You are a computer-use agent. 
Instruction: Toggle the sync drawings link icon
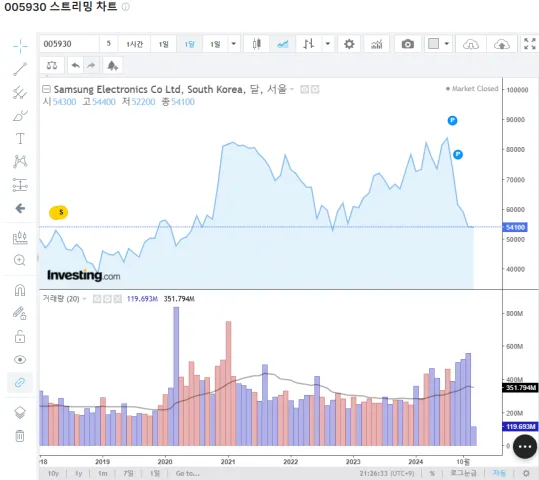click(20, 382)
